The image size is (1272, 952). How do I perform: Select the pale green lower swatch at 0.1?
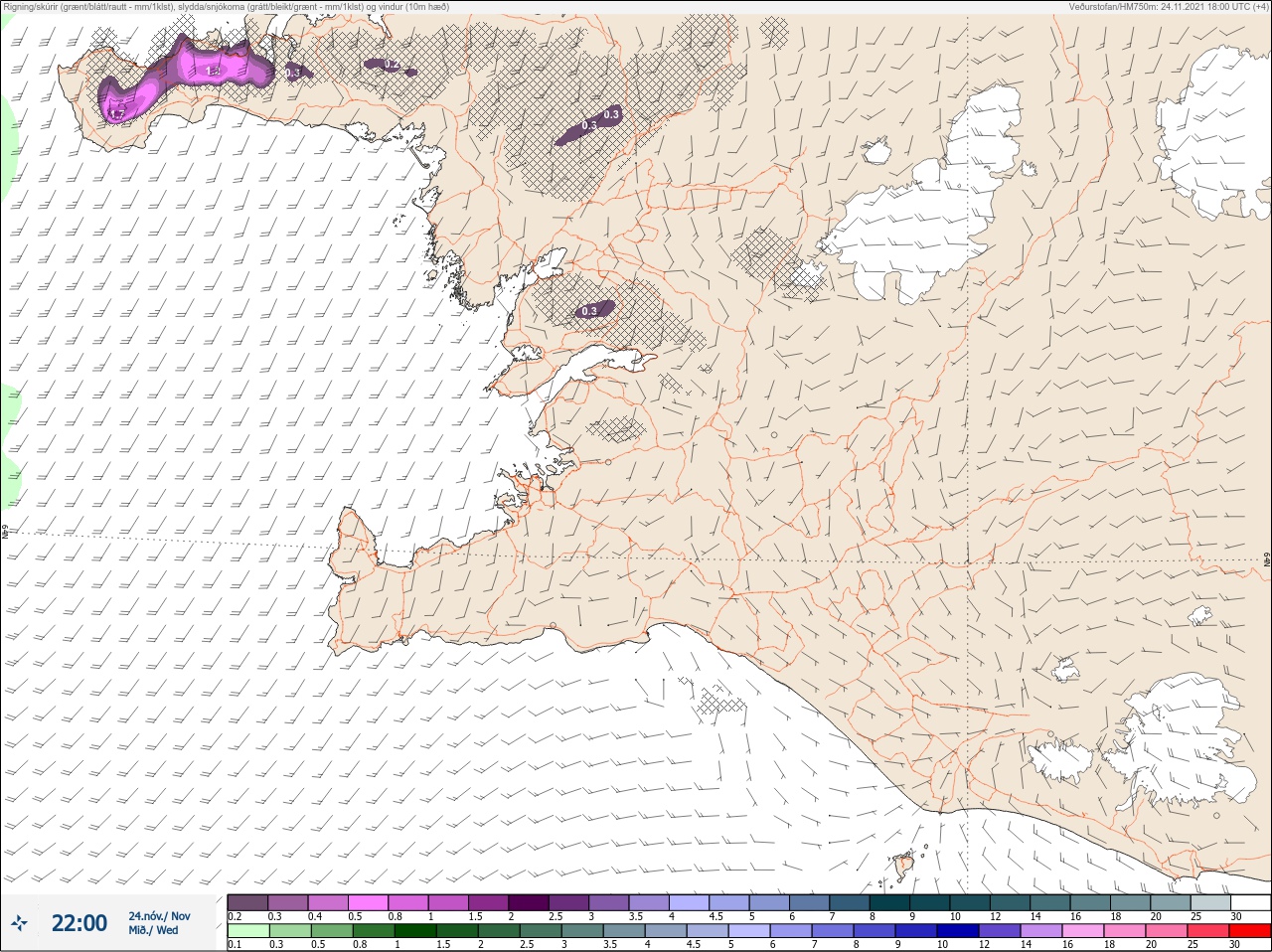[x=247, y=932]
